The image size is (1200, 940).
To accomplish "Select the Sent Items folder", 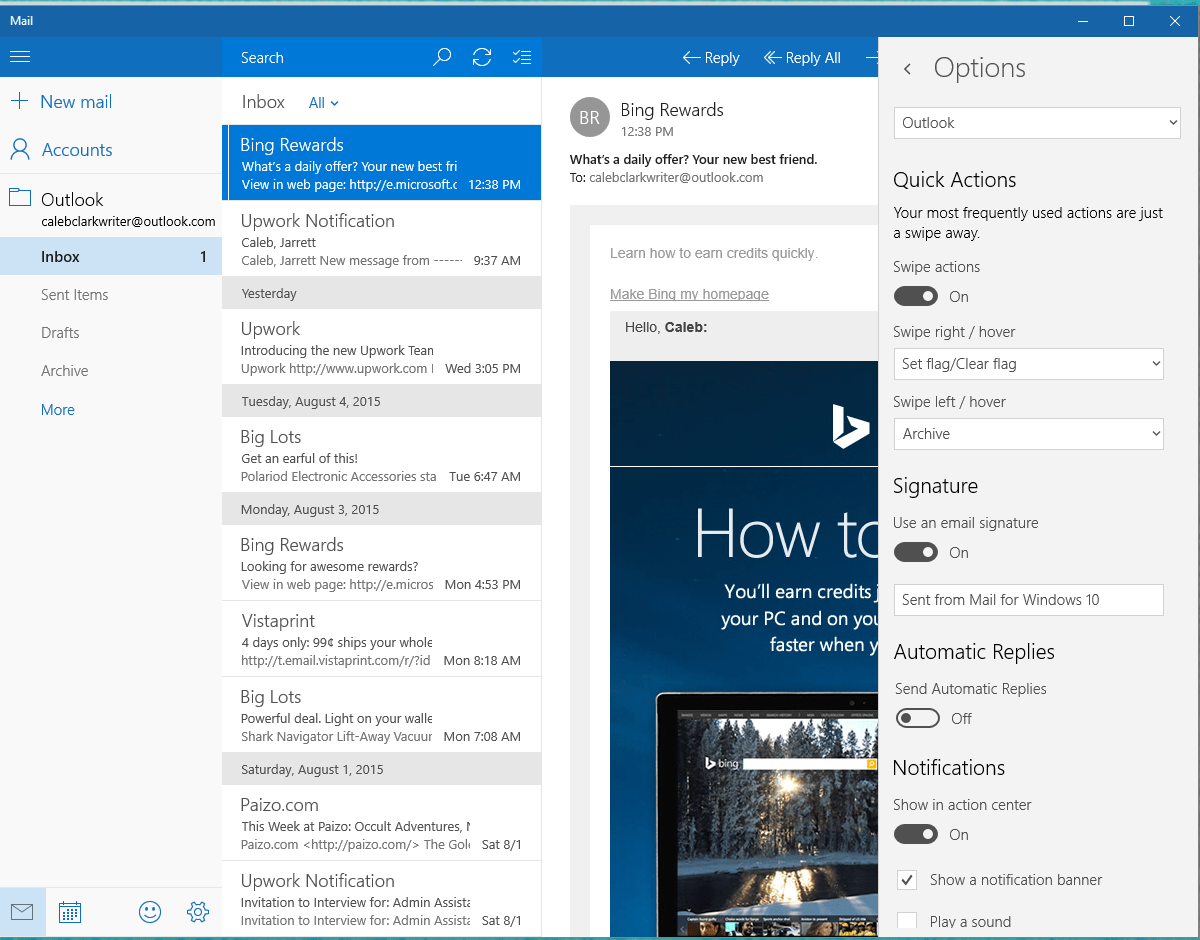I will pyautogui.click(x=75, y=295).
